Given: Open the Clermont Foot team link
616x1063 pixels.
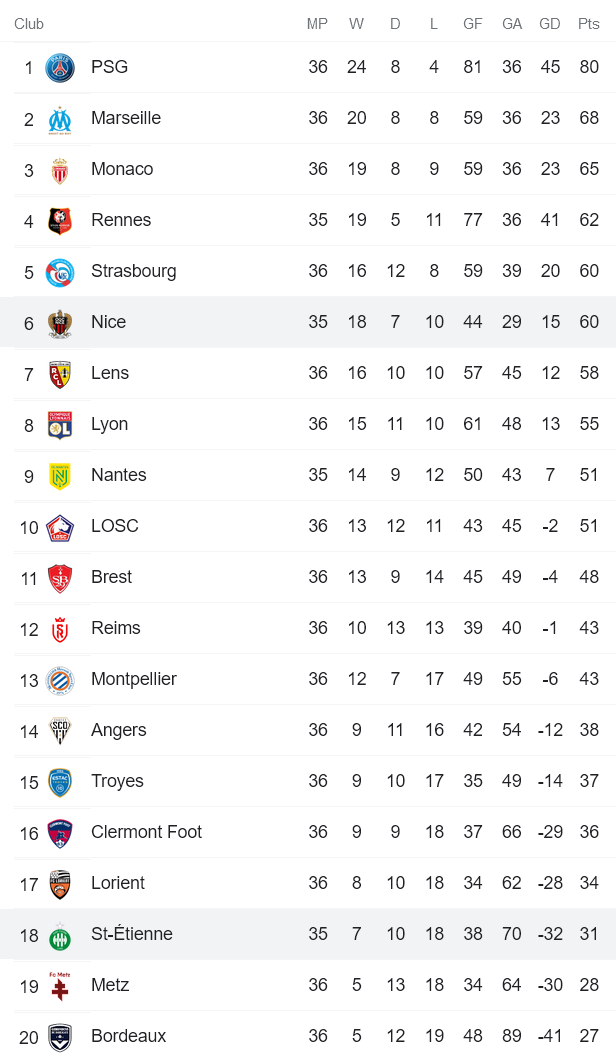Looking at the screenshot, I should (x=146, y=832).
